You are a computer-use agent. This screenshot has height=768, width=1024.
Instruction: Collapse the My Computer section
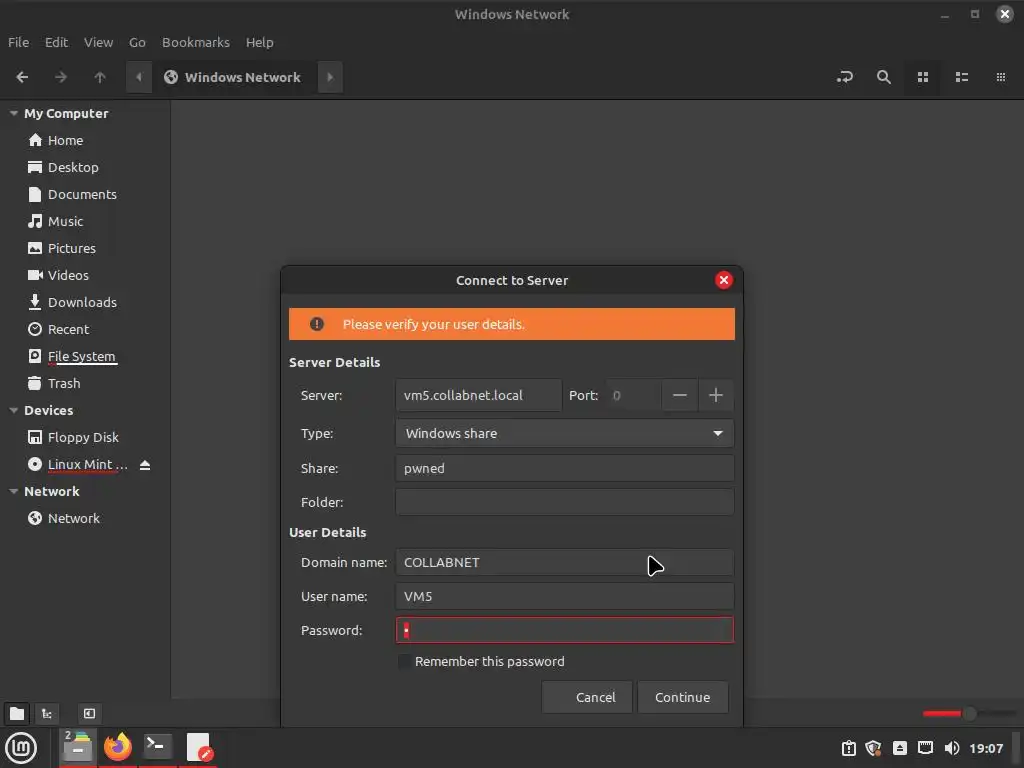point(13,114)
